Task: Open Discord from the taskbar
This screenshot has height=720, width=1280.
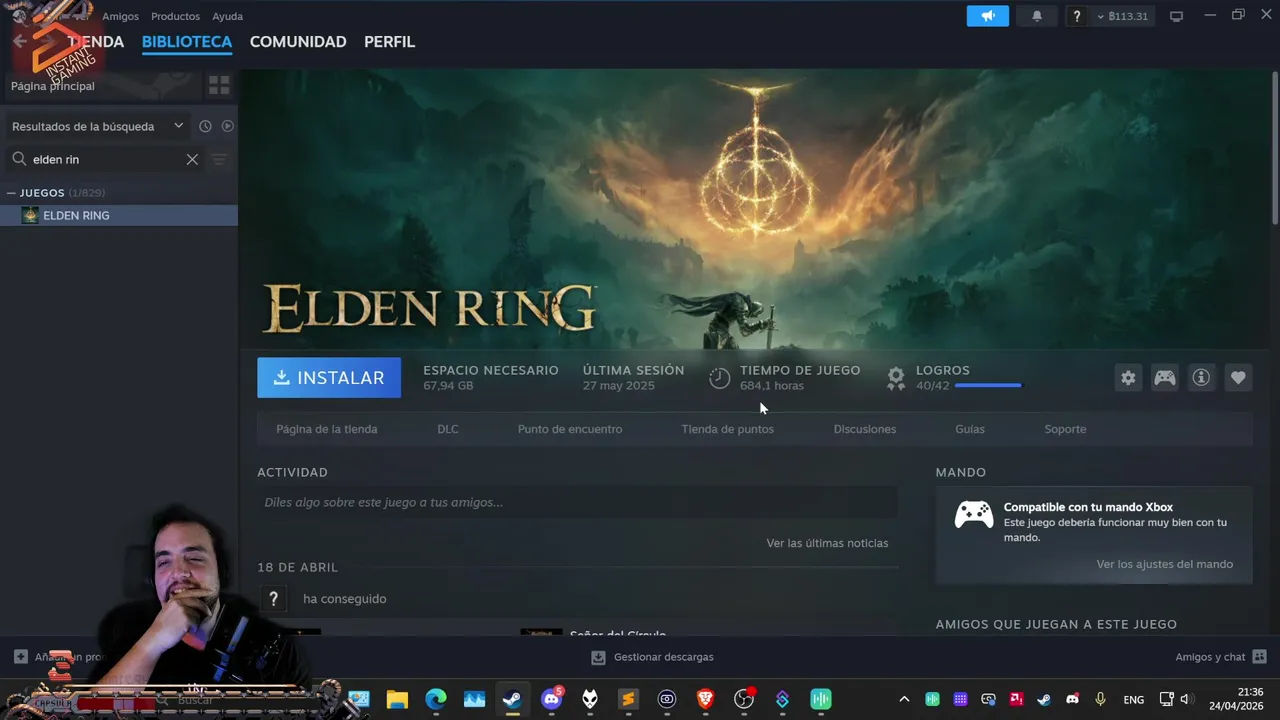Action: tap(551, 699)
